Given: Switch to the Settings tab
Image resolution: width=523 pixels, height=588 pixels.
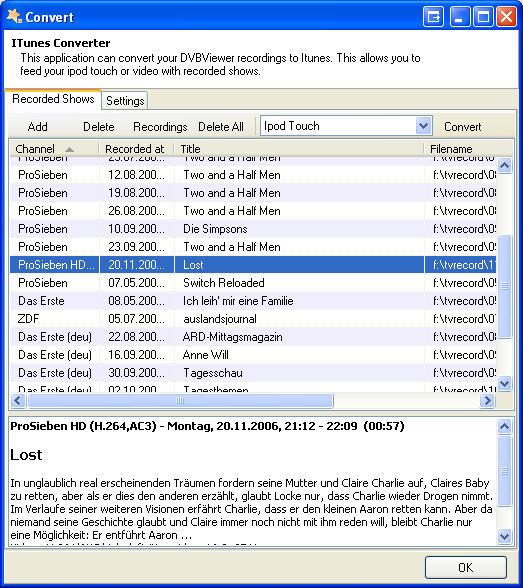Looking at the screenshot, I should click(x=125, y=100).
